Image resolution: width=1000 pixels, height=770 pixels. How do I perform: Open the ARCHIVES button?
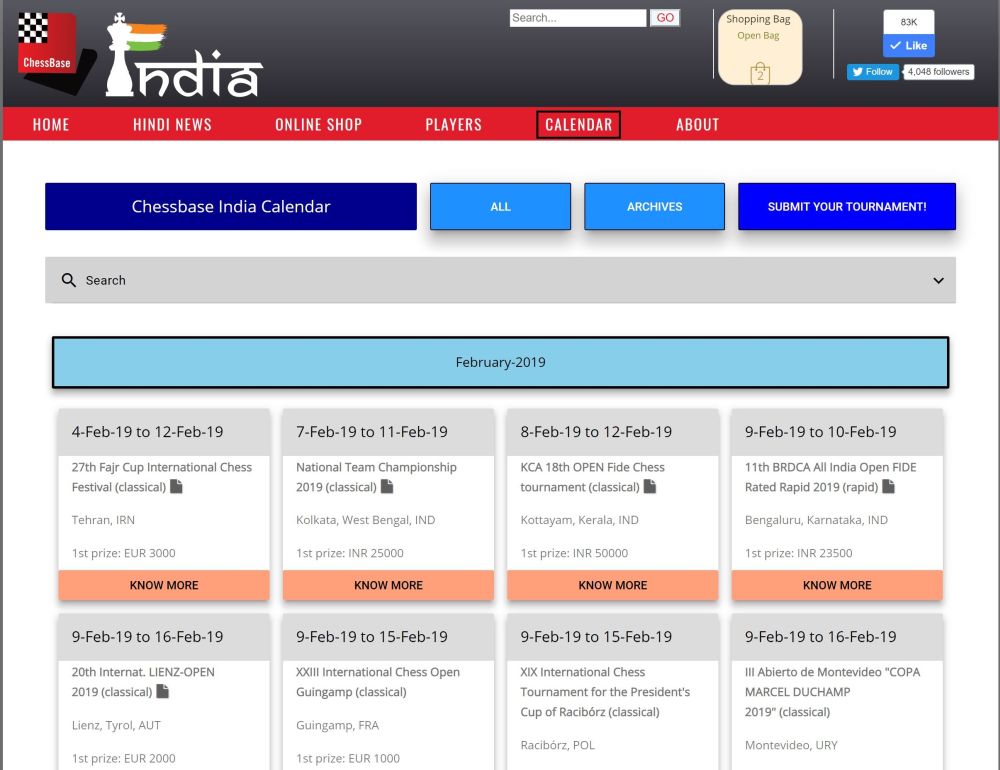(x=654, y=207)
